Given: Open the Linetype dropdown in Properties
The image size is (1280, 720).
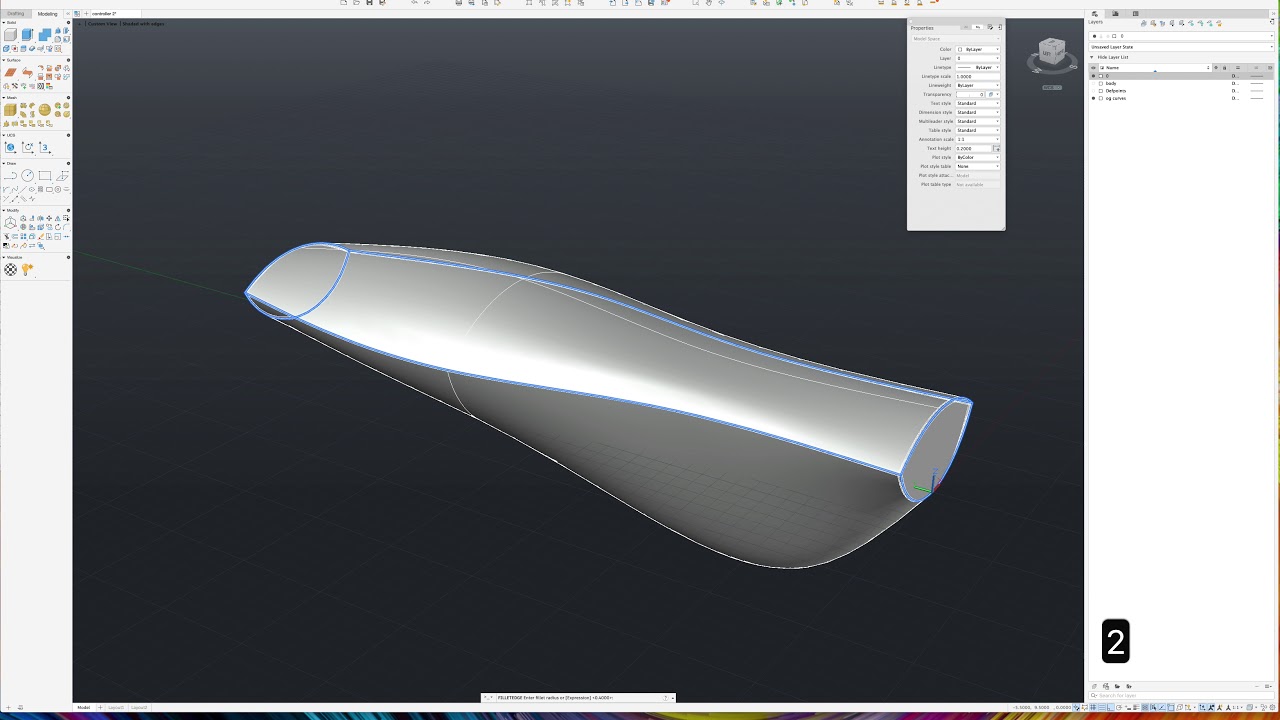Looking at the screenshot, I should point(978,67).
